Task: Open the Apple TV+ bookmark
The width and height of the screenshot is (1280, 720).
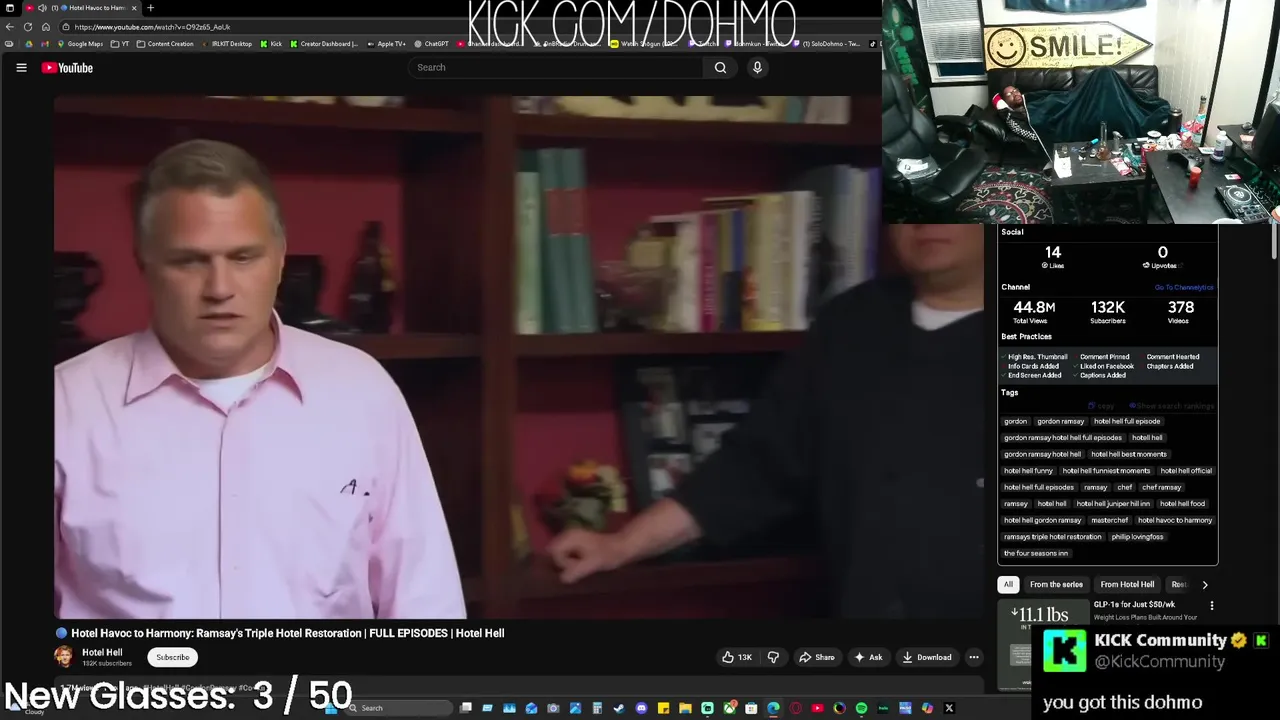Action: tap(387, 44)
